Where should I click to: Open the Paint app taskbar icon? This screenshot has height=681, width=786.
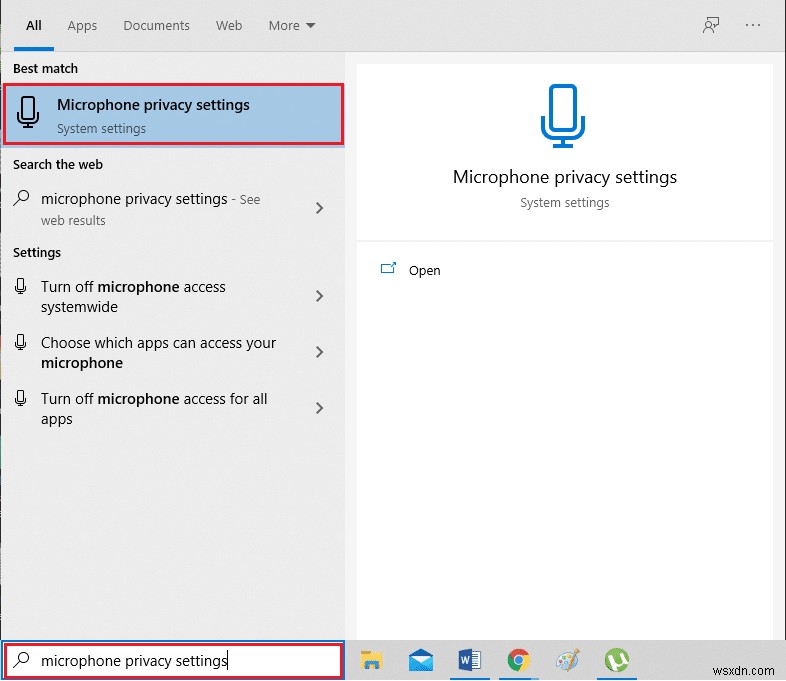pyautogui.click(x=567, y=660)
